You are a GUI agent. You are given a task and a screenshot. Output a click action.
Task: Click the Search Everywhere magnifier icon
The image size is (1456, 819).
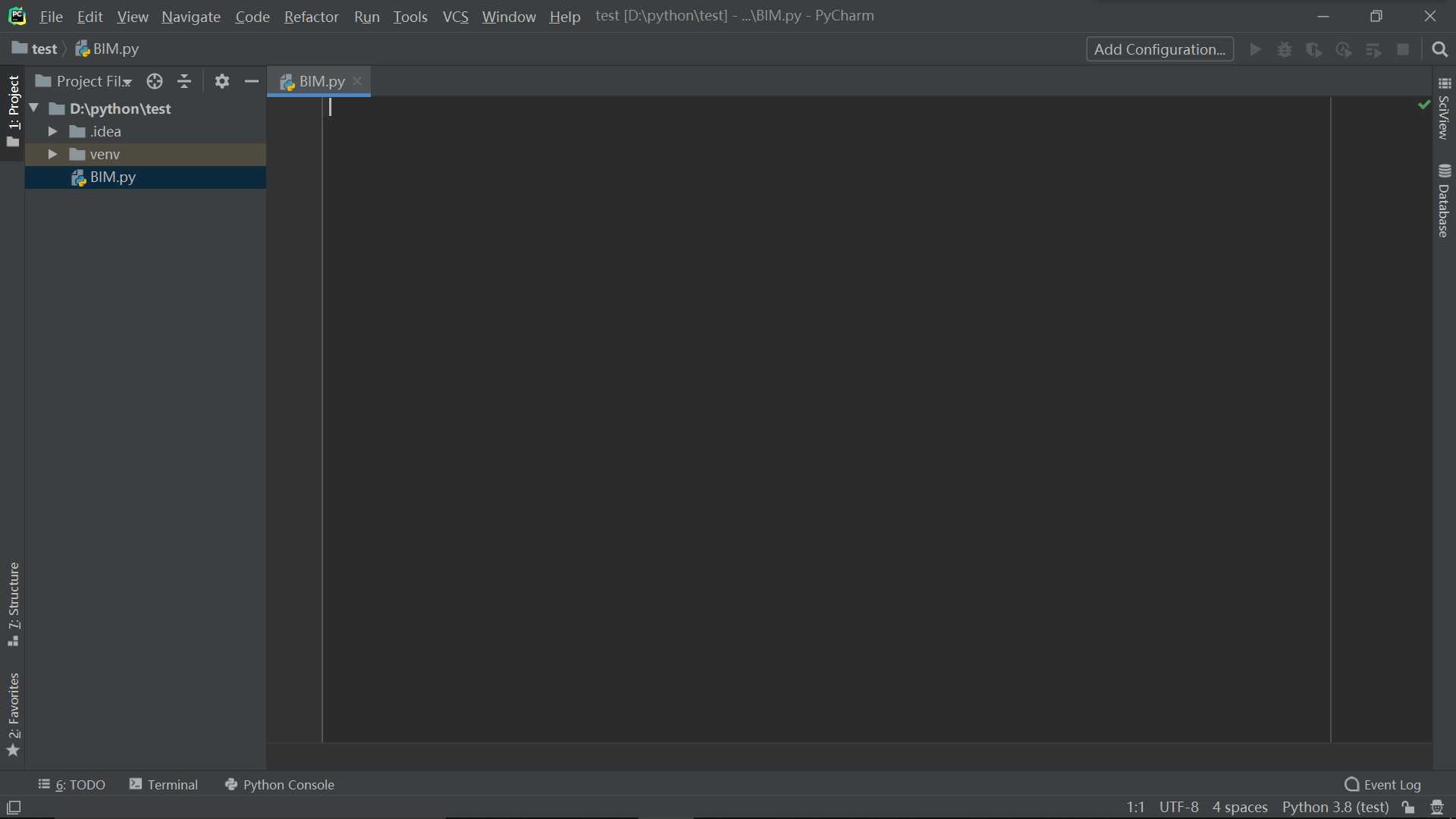[x=1439, y=49]
